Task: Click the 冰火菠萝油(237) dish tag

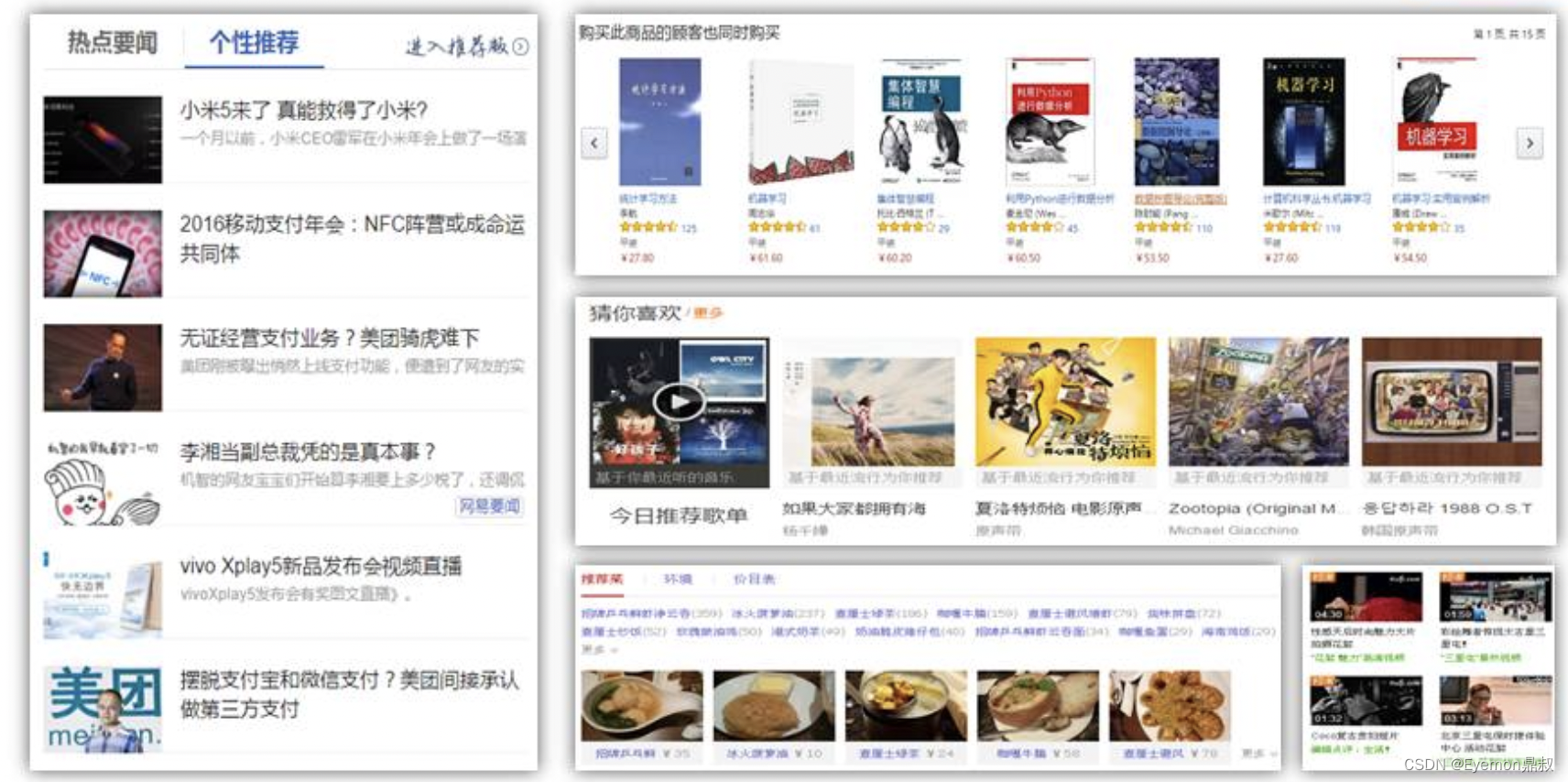Action: point(778,614)
